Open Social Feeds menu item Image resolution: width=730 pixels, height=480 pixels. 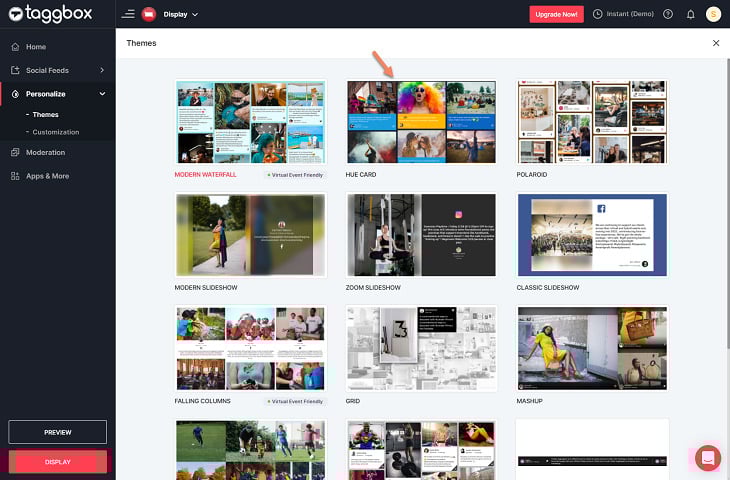(x=47, y=70)
